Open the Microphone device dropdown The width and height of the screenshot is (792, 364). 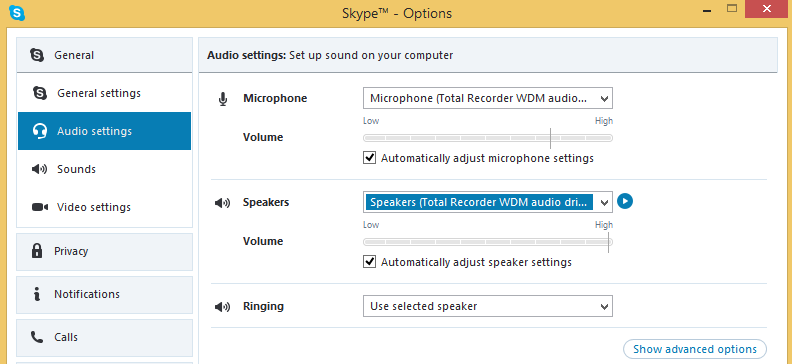pyautogui.click(x=488, y=98)
